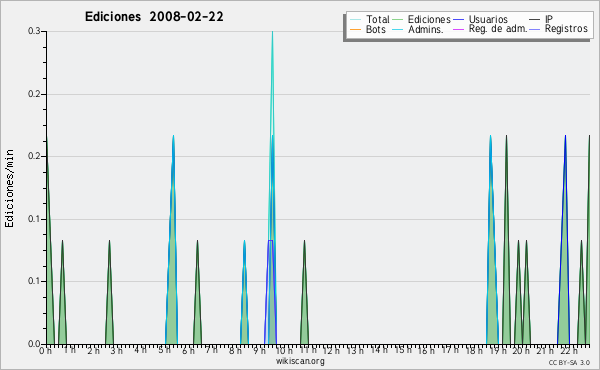
Task: Click the chart title 'Ediciones 2008-02-22'
Action: [154, 17]
